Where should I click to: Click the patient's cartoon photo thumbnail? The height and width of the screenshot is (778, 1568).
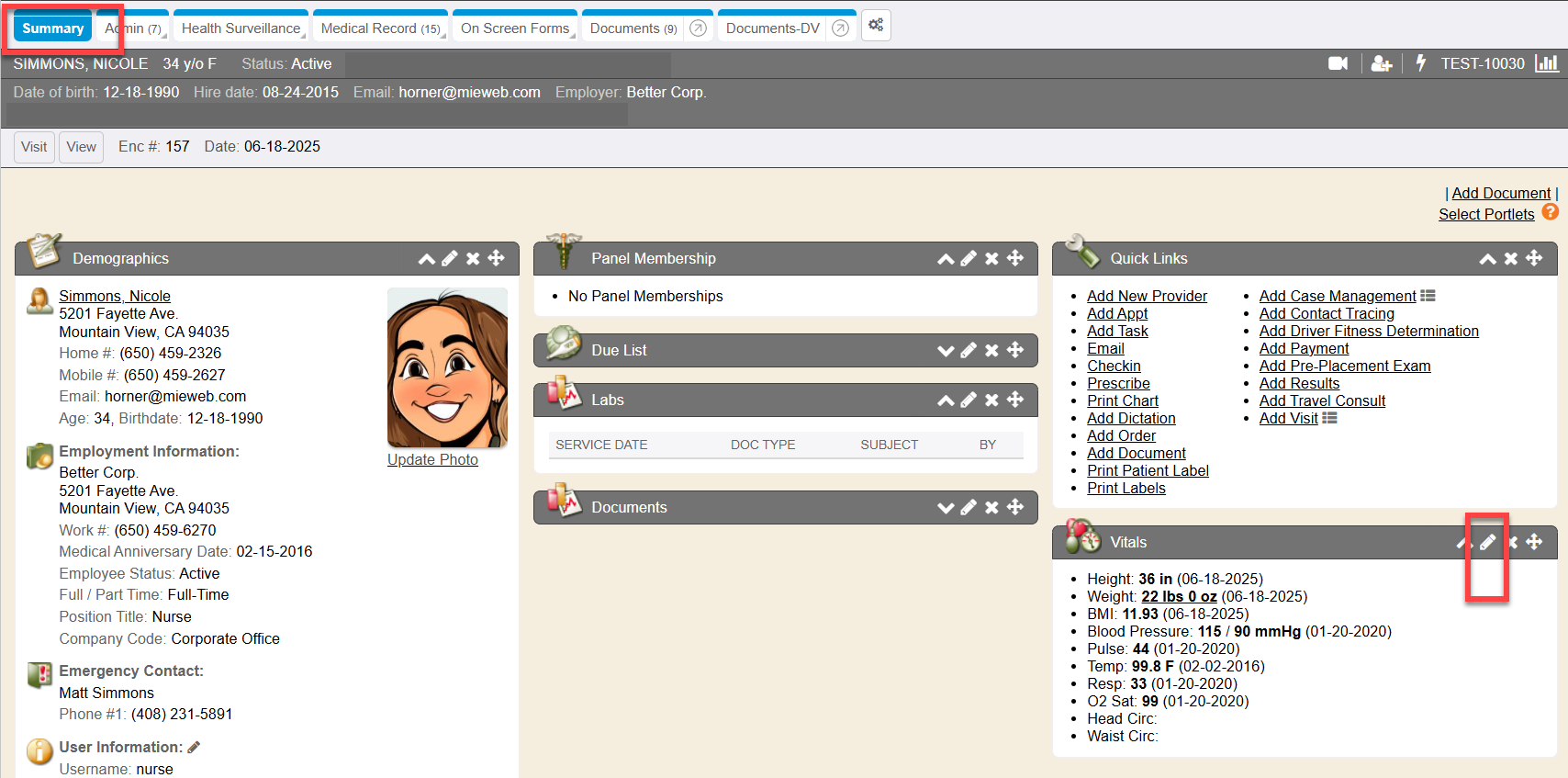tap(447, 367)
